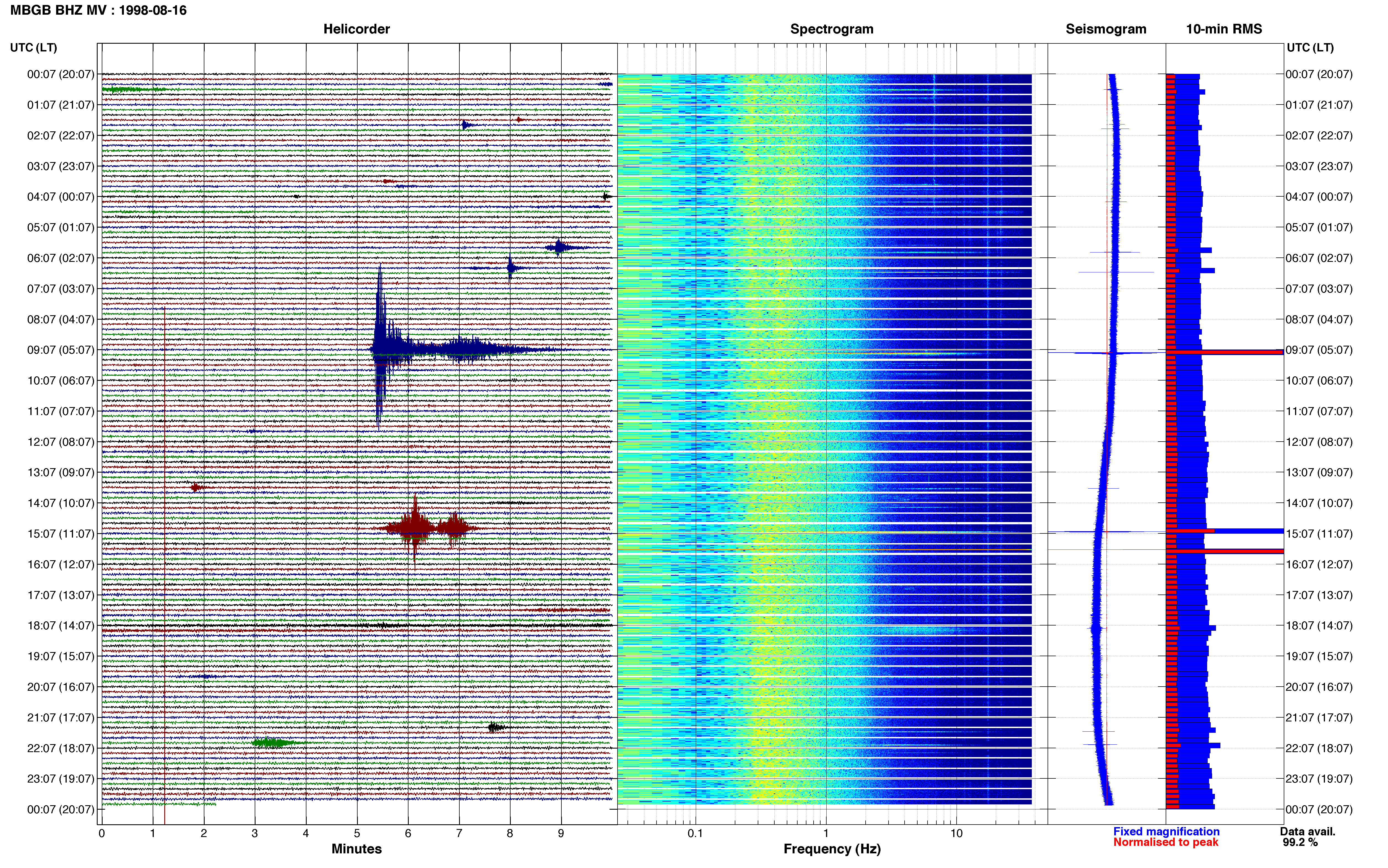The width and height of the screenshot is (1388, 868).
Task: Click the 'Spectrogram' panel heading
Action: click(x=832, y=29)
